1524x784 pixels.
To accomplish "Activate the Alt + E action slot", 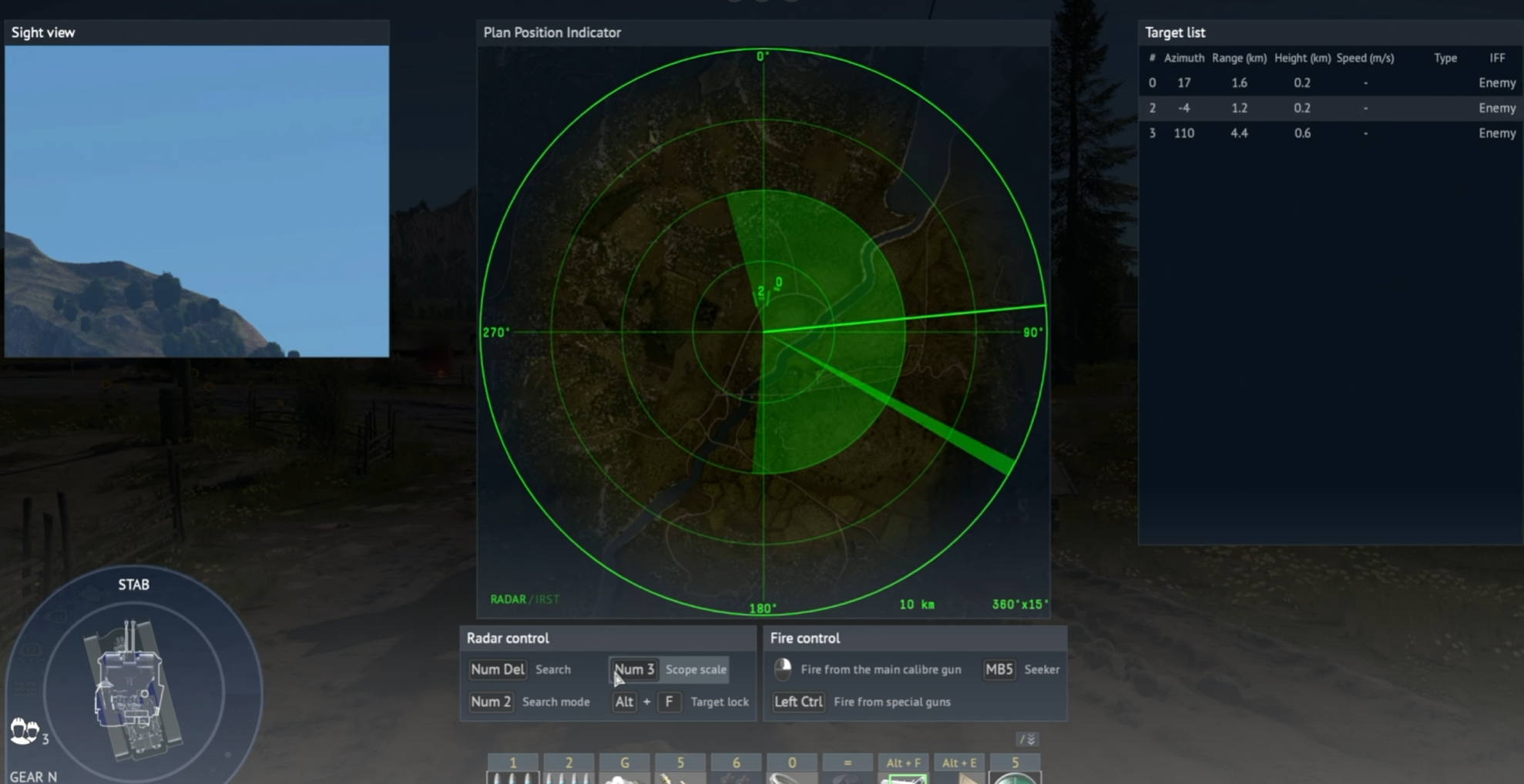I will 959,769.
